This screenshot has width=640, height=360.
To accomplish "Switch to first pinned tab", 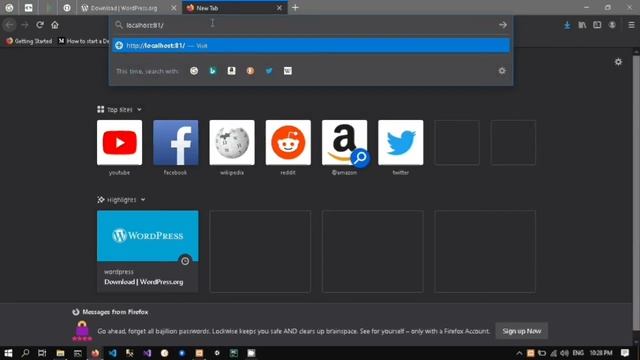I will coord(9,8).
